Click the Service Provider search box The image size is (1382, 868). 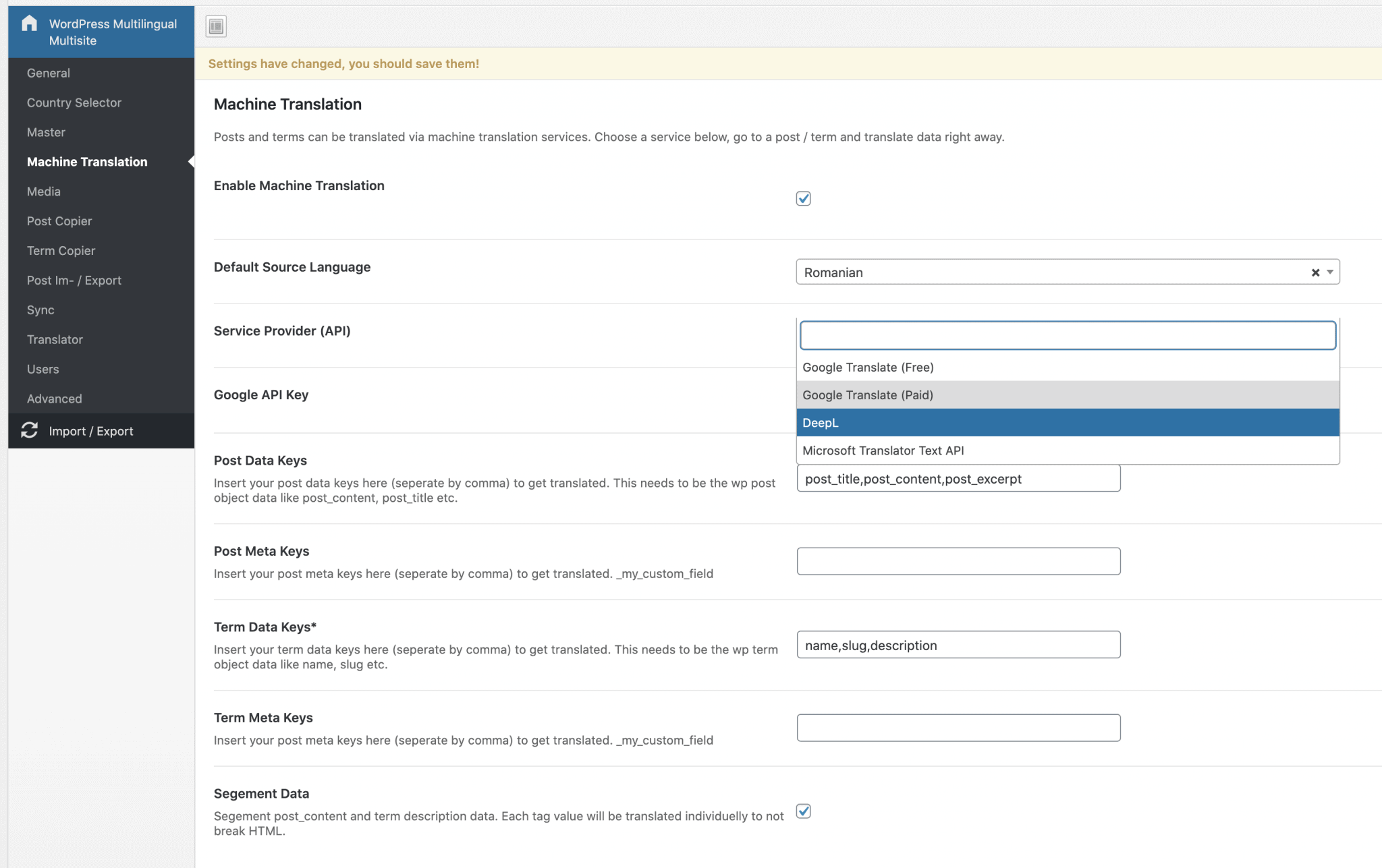(x=1068, y=335)
